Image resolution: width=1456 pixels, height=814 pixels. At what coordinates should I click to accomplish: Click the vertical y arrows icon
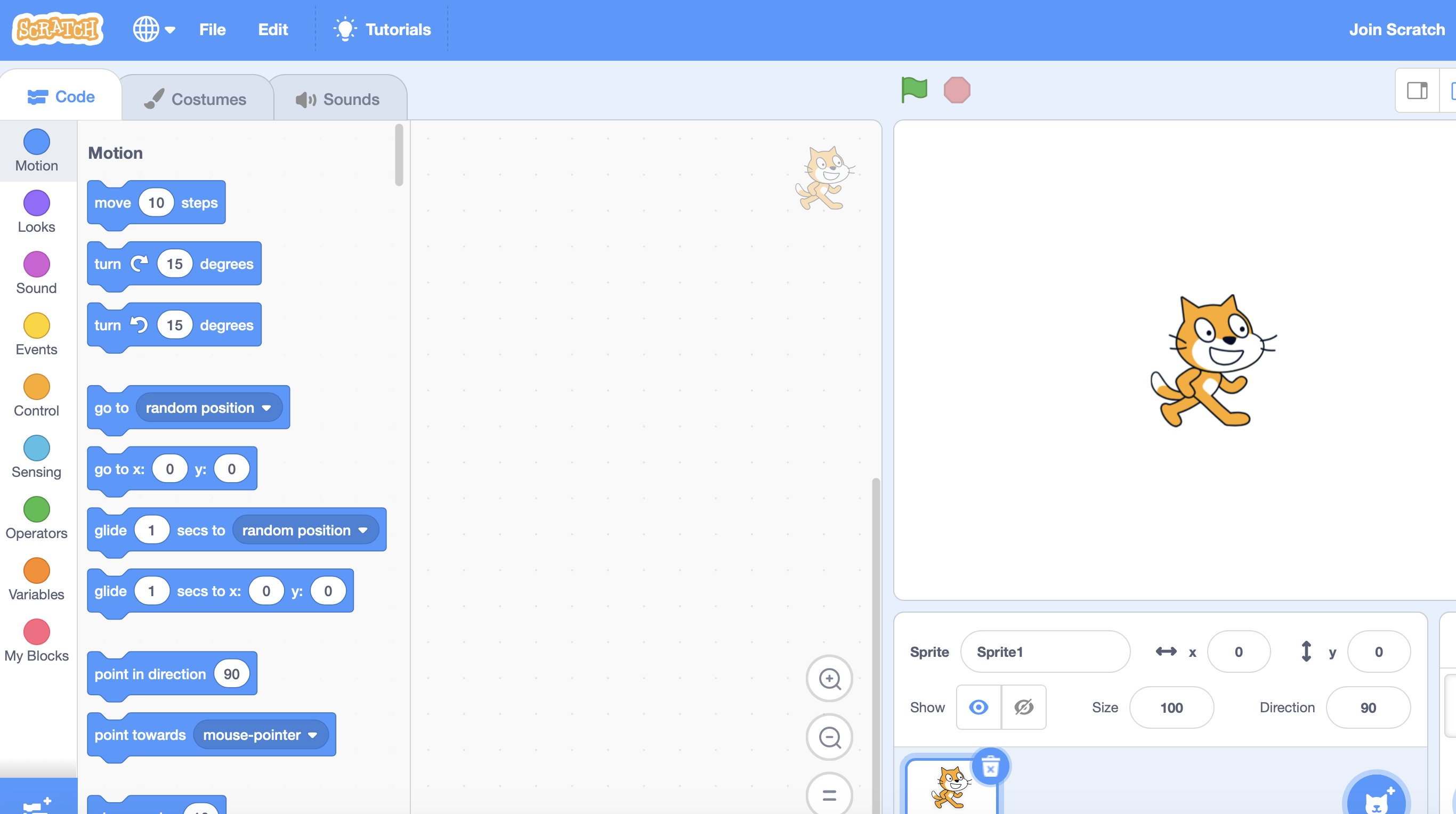pos(1306,652)
